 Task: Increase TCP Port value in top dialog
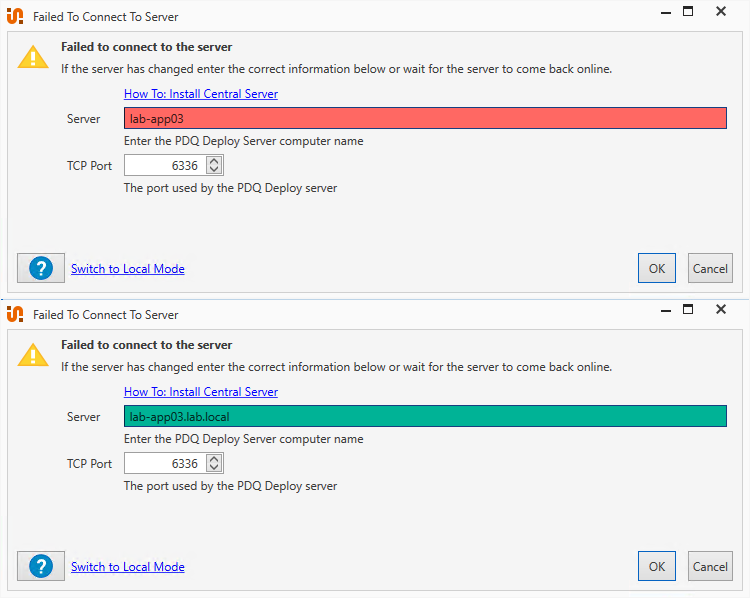(x=214, y=161)
